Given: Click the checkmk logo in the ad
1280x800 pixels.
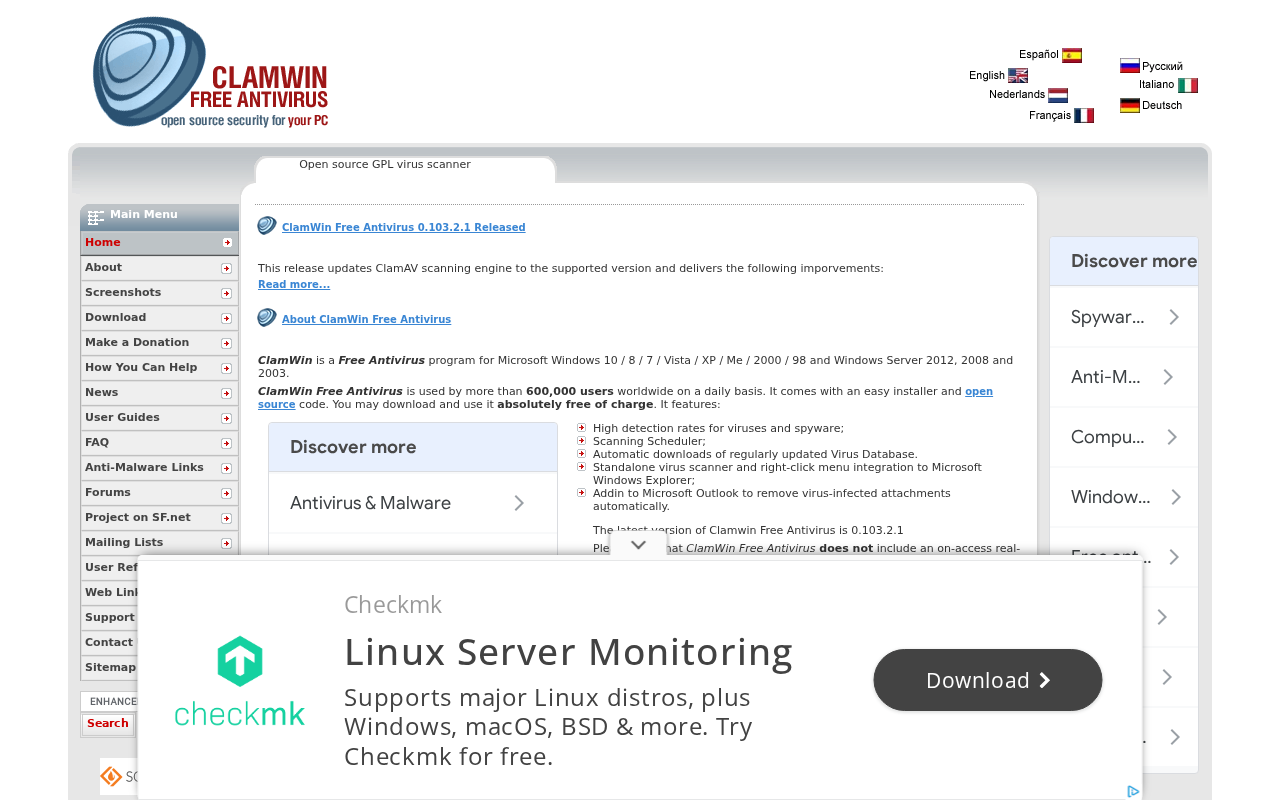Looking at the screenshot, I should 239,681.
